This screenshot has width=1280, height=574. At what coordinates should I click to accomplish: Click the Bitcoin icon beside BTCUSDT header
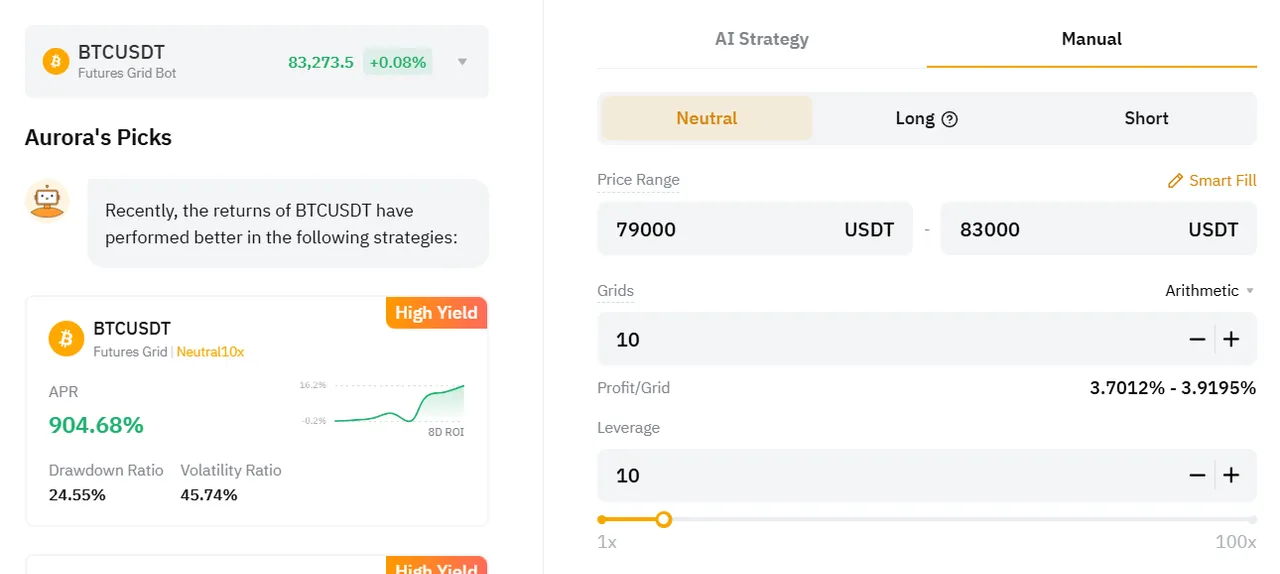(56, 62)
